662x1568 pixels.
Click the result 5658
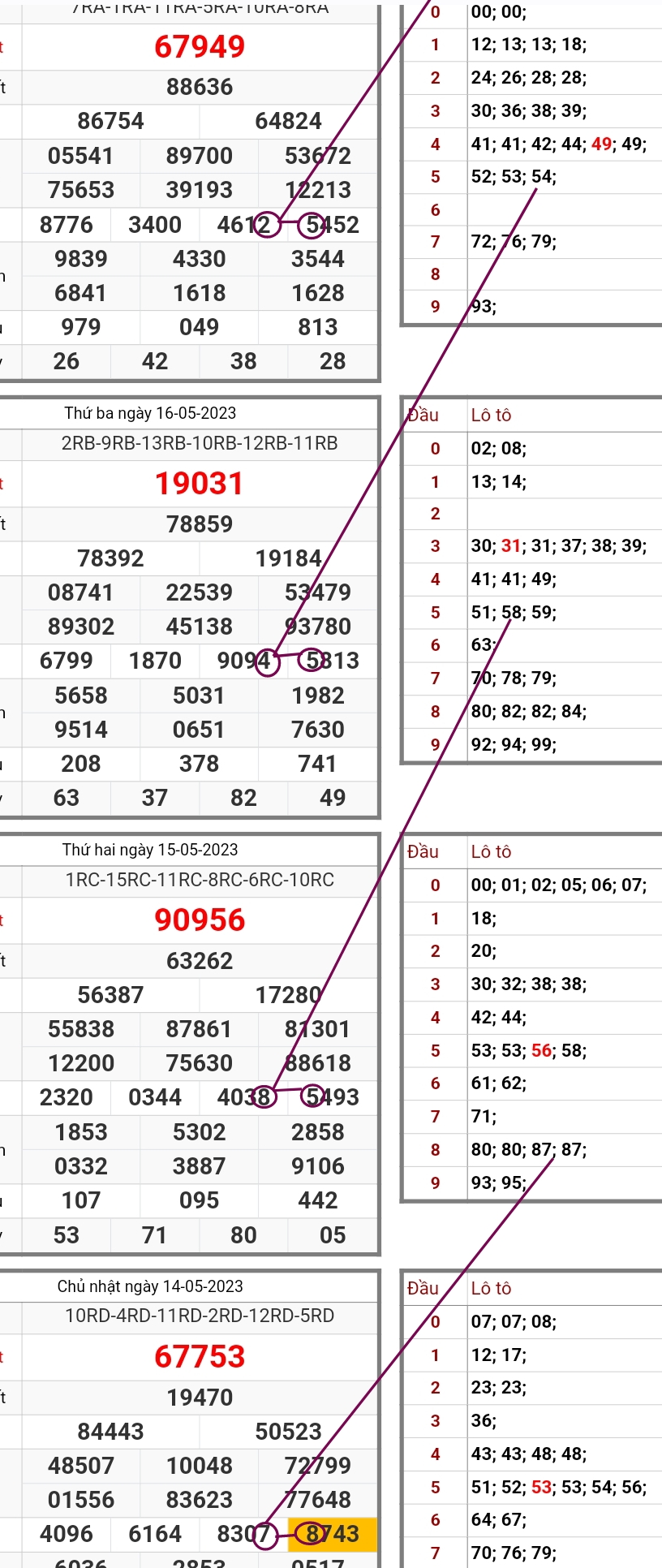point(81,696)
